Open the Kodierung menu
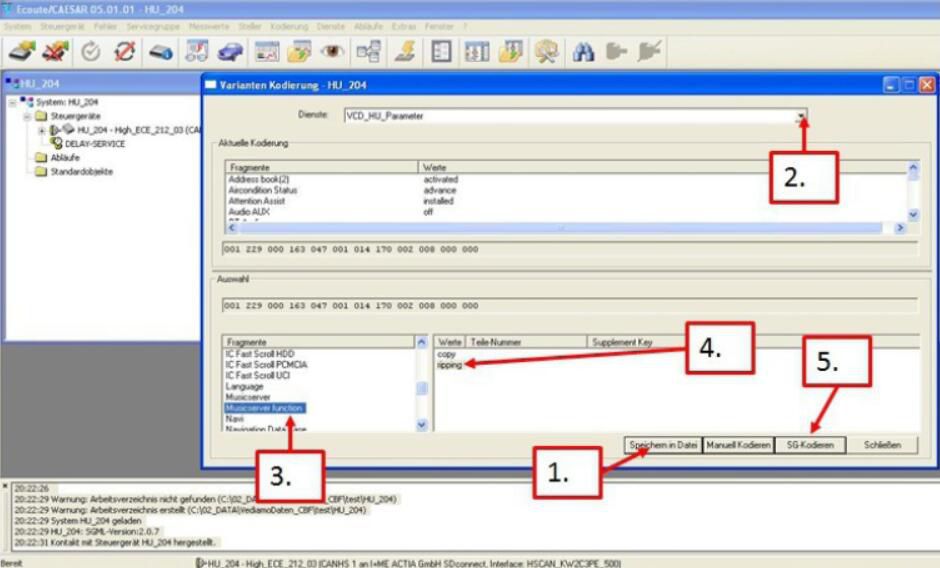The width and height of the screenshot is (940, 568). 289,25
